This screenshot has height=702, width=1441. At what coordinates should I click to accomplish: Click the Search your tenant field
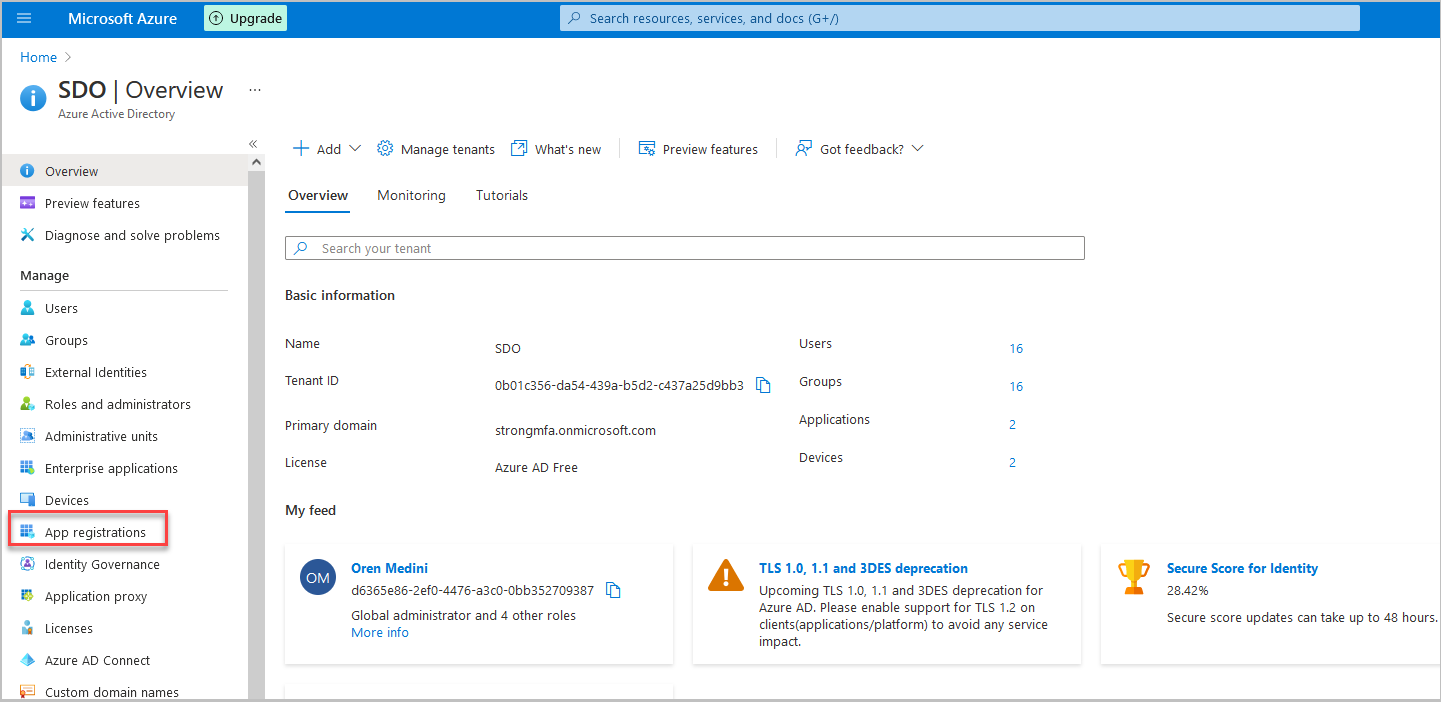685,248
